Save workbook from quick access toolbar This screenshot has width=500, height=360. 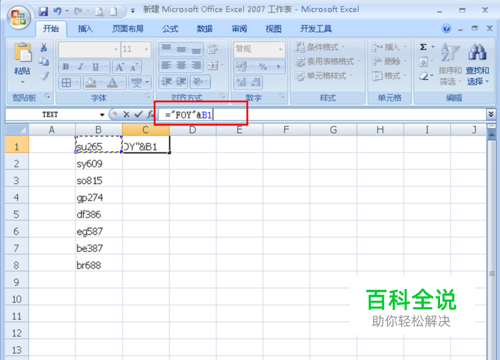43,11
